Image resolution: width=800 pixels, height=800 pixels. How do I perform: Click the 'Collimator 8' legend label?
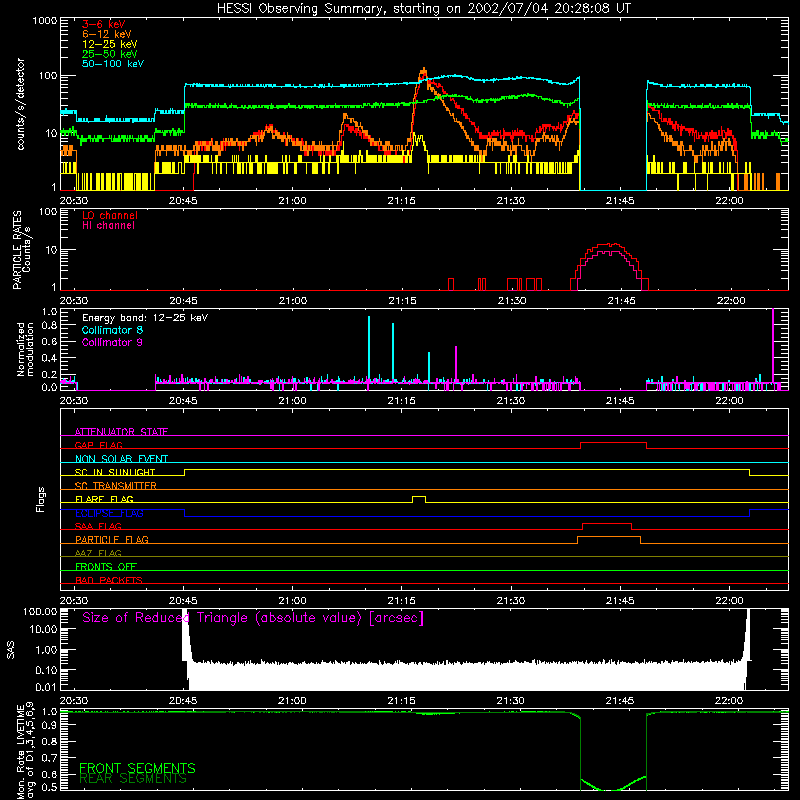(x=112, y=330)
